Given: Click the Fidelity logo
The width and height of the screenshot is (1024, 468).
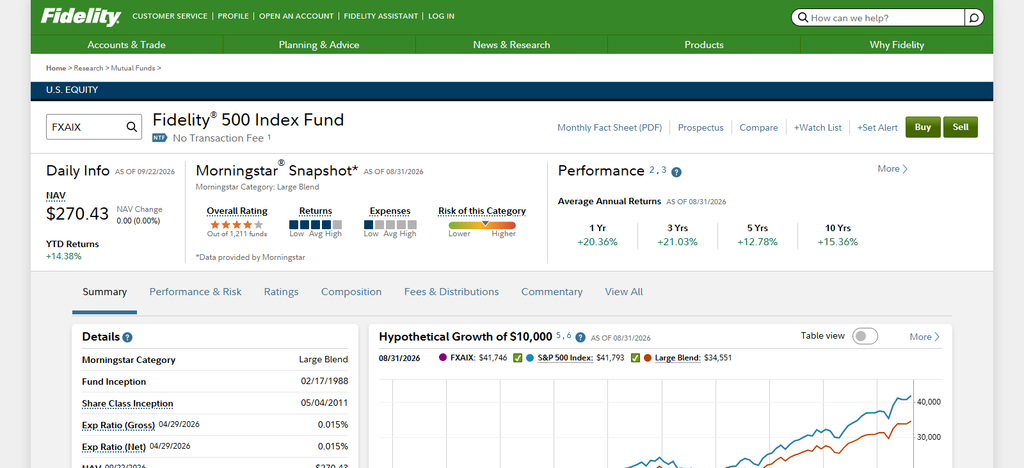Looking at the screenshot, I should [81, 18].
